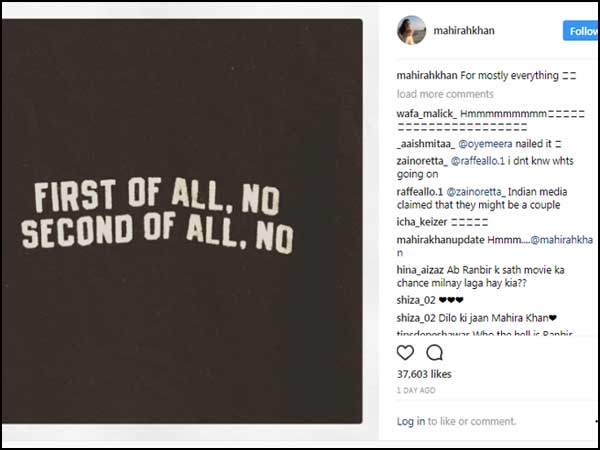Viewport: 600px width, 450px height.
Task: Open _aaishmitaa_ commenter profile
Action: click(425, 144)
